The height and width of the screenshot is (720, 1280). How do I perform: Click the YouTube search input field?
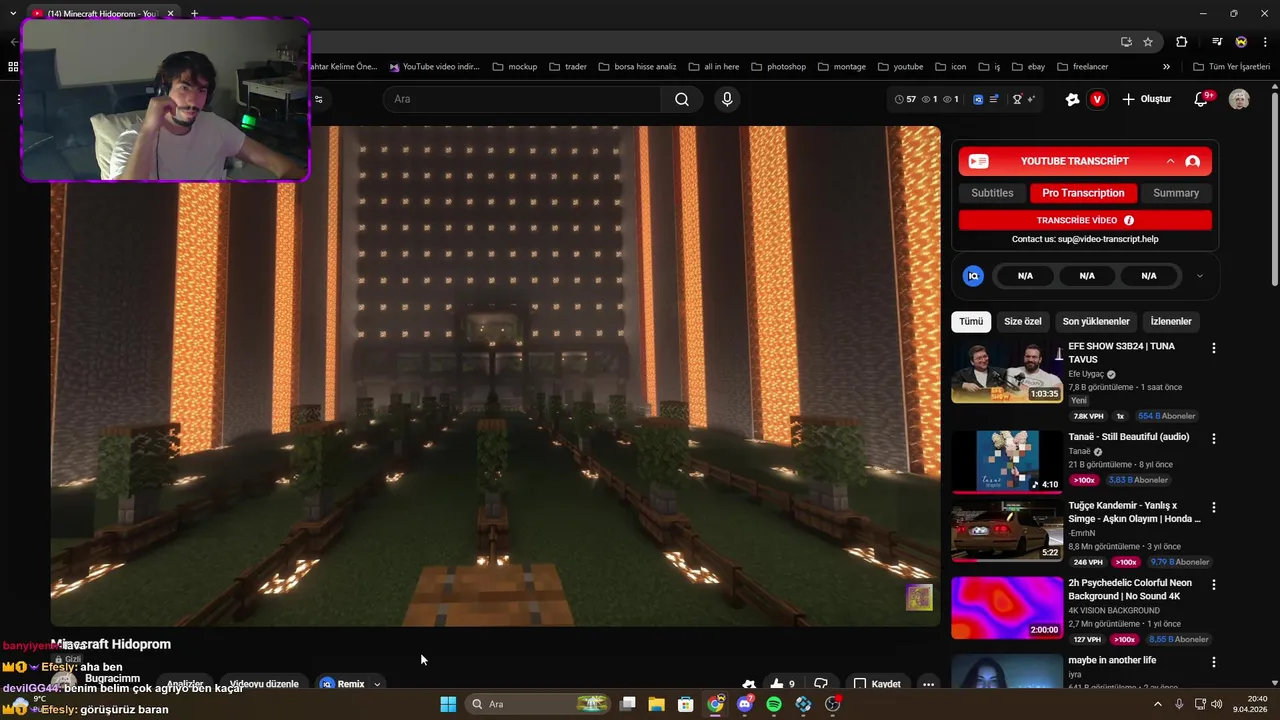[x=521, y=99]
